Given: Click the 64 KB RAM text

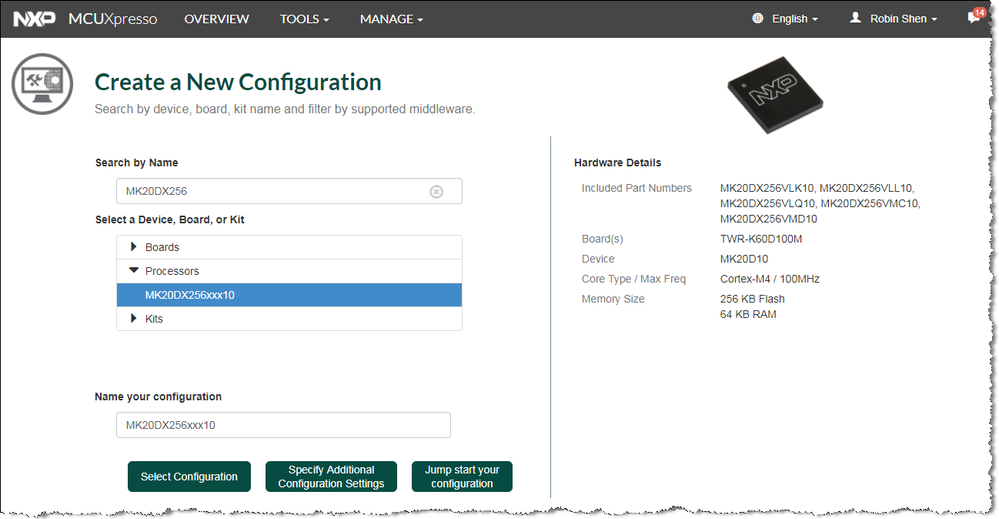Looking at the screenshot, I should [x=748, y=314].
